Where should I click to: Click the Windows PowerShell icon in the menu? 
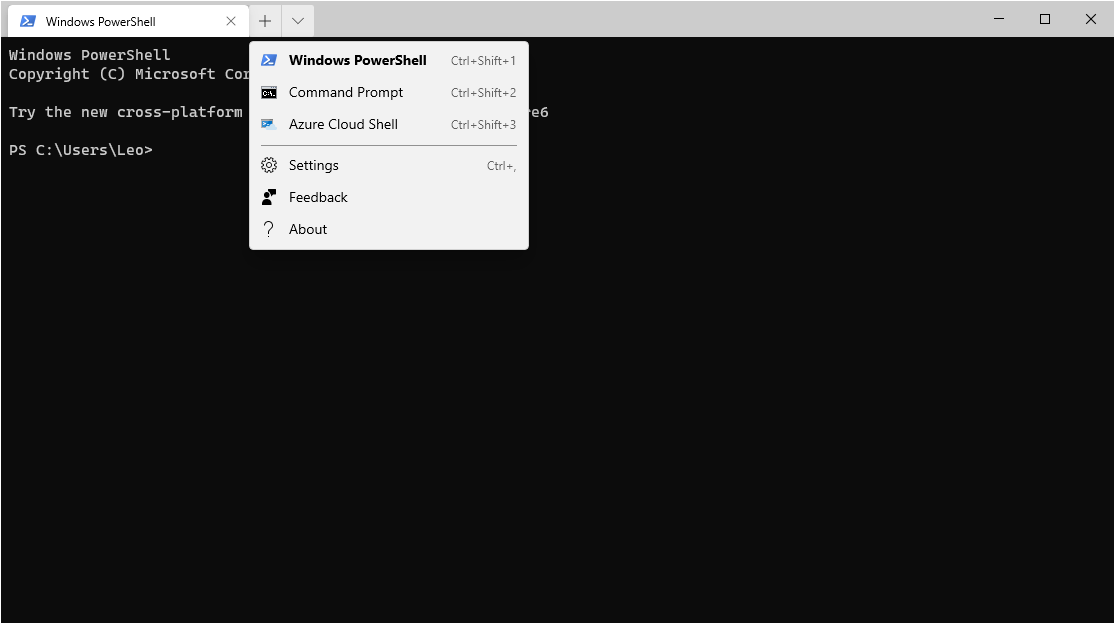[x=268, y=60]
